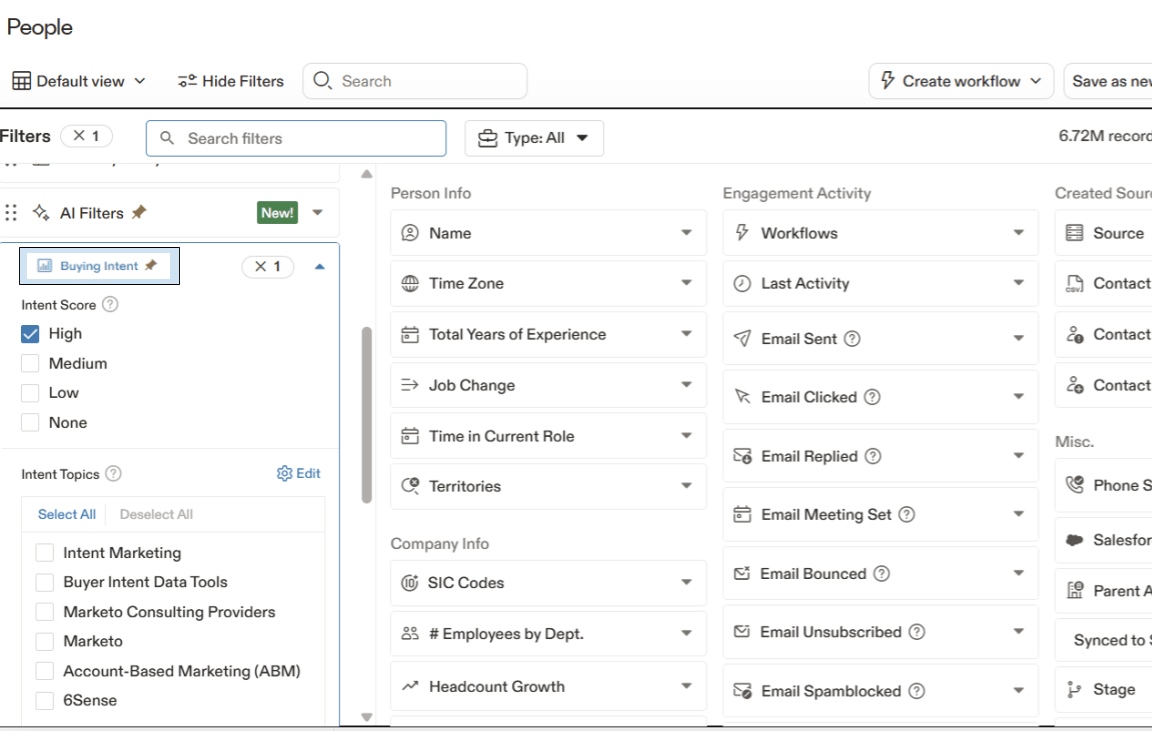Click the Email Unsubscribed help icon
This screenshot has height=731, width=1152.
917,632
